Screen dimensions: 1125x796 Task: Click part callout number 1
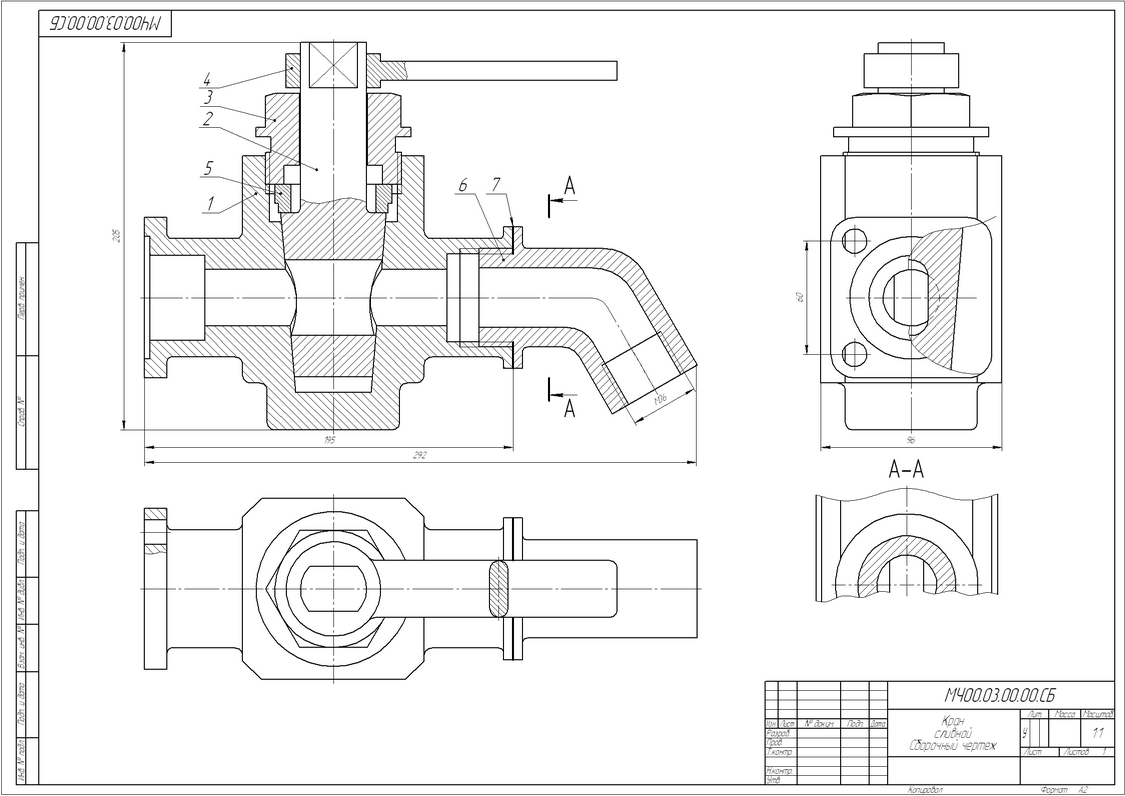tap(211, 204)
